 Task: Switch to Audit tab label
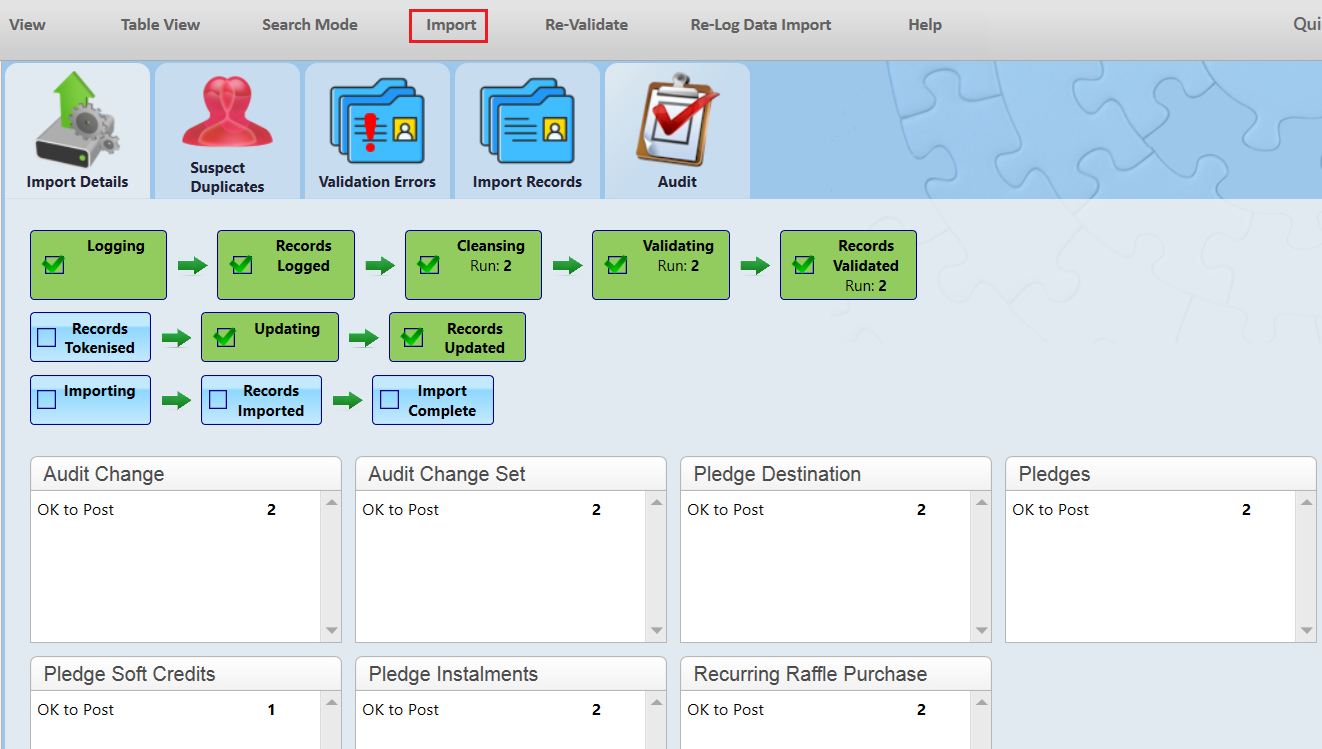(x=677, y=182)
